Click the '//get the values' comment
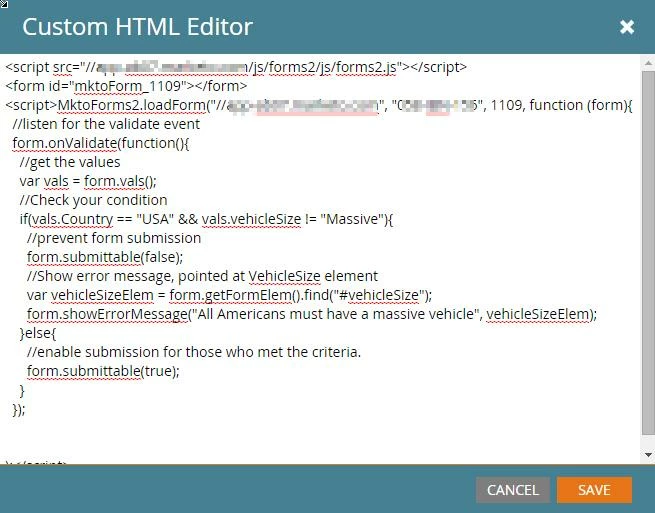The image size is (655, 513). coord(70,162)
